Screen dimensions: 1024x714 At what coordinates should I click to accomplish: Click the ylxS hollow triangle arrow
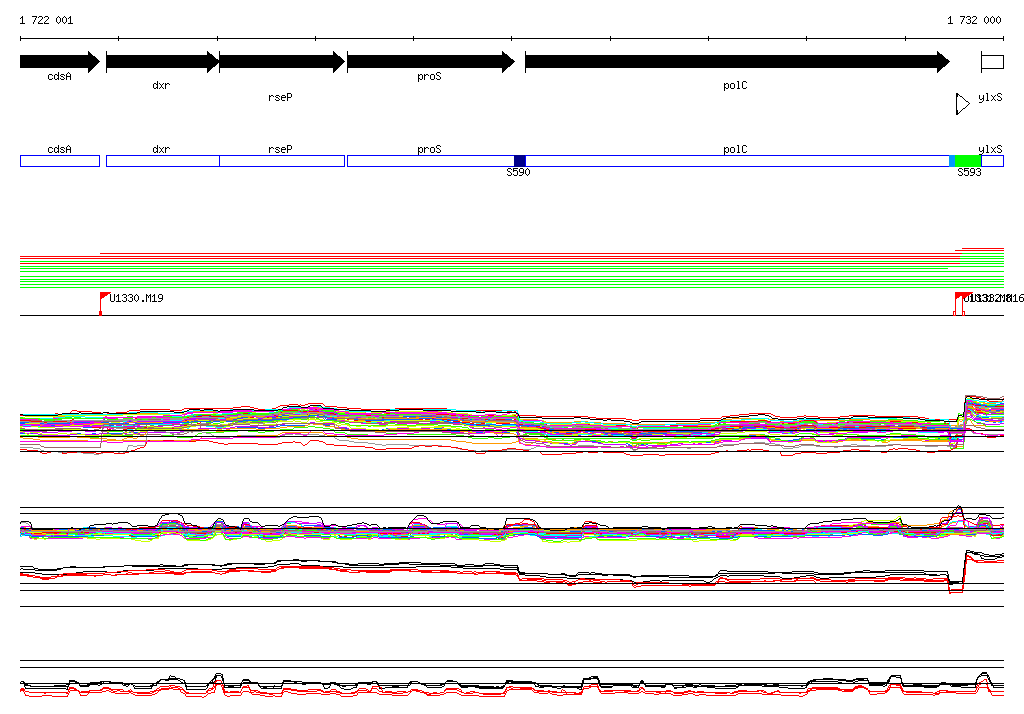click(x=963, y=104)
